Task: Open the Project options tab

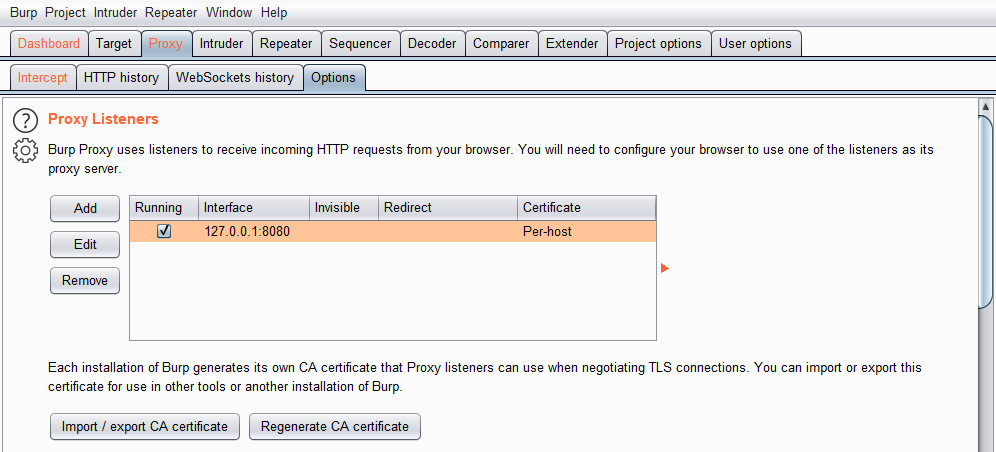Action: click(659, 44)
